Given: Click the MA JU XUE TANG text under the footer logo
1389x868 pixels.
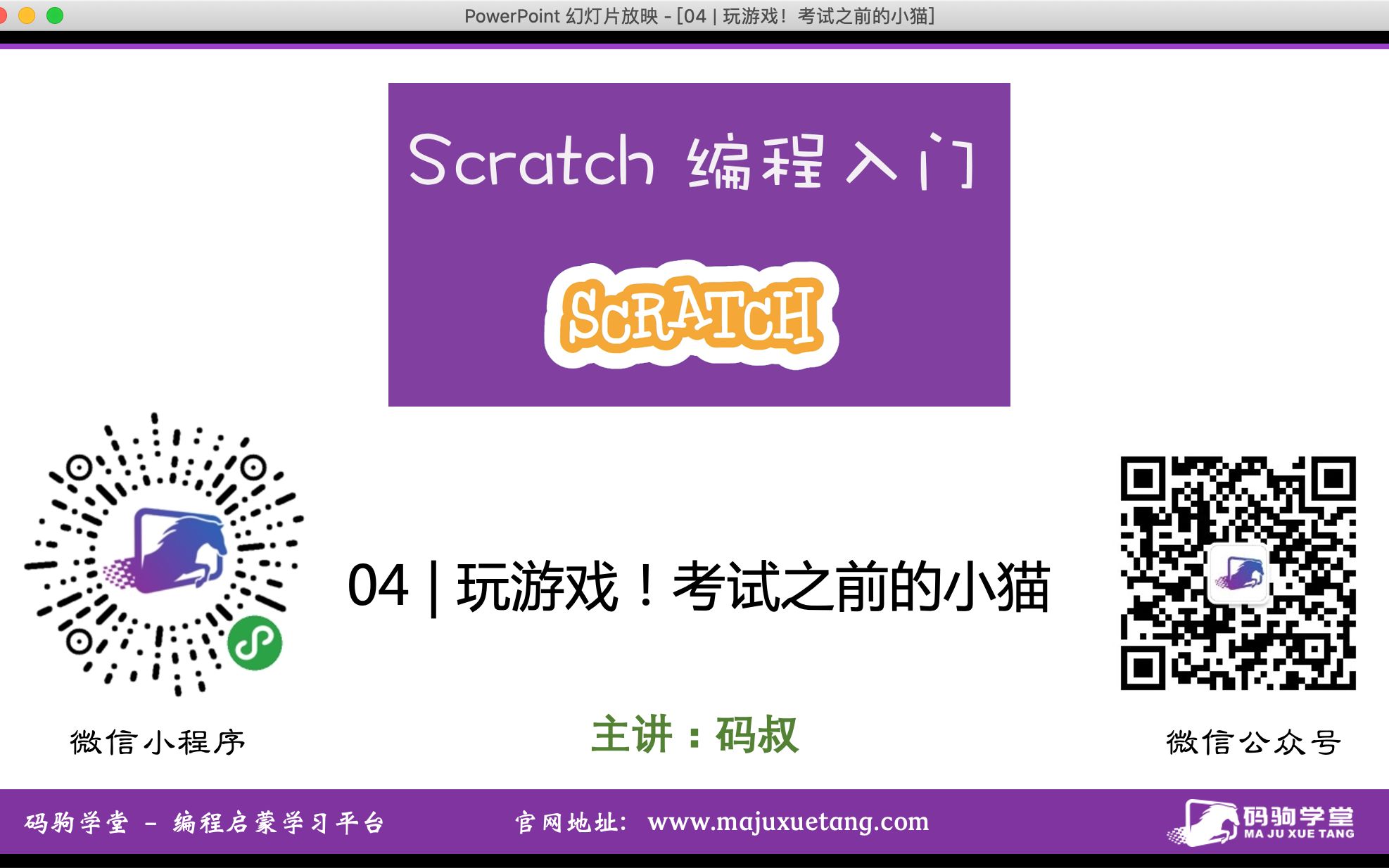Looking at the screenshot, I should tap(1298, 834).
